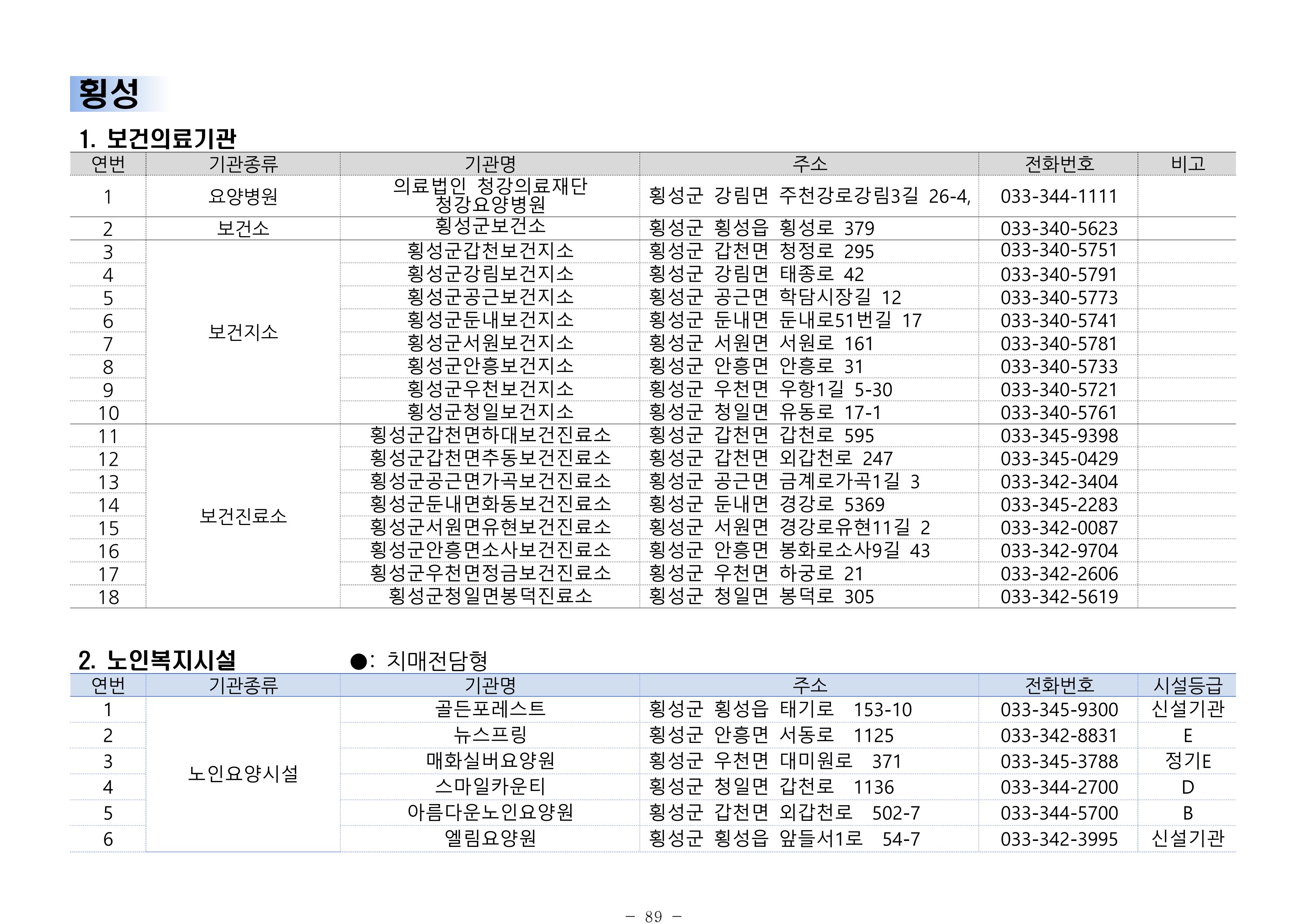
Task: Click the page number 89
Action: (x=653, y=916)
